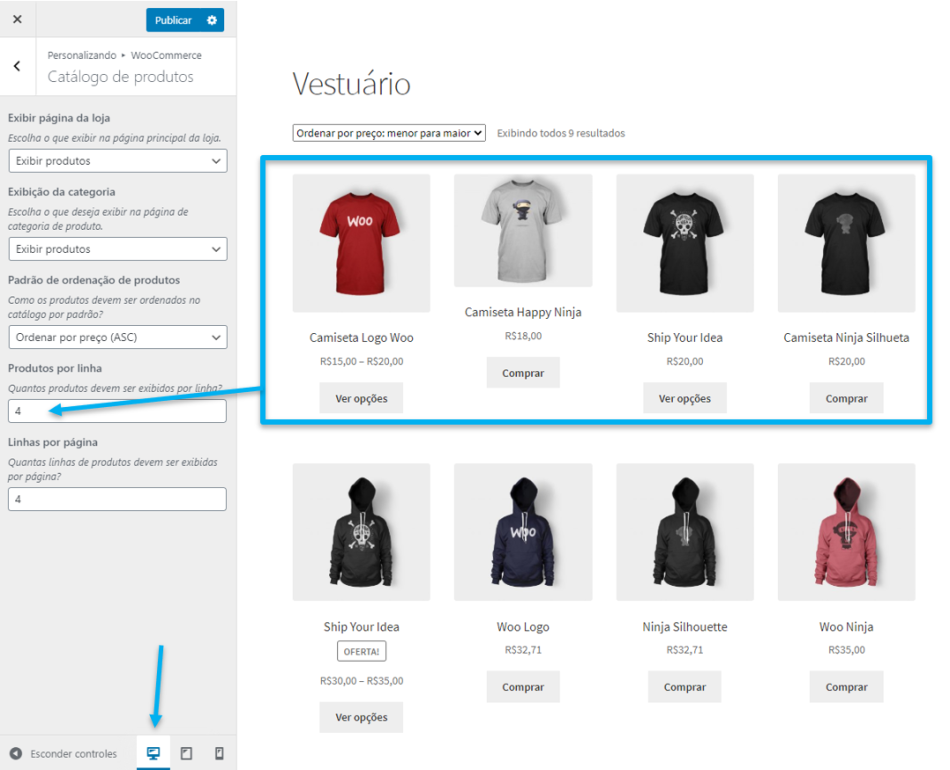Viewport: 950px width, 770px height.
Task: Open the Exibir página da loja dropdown
Action: [118, 161]
